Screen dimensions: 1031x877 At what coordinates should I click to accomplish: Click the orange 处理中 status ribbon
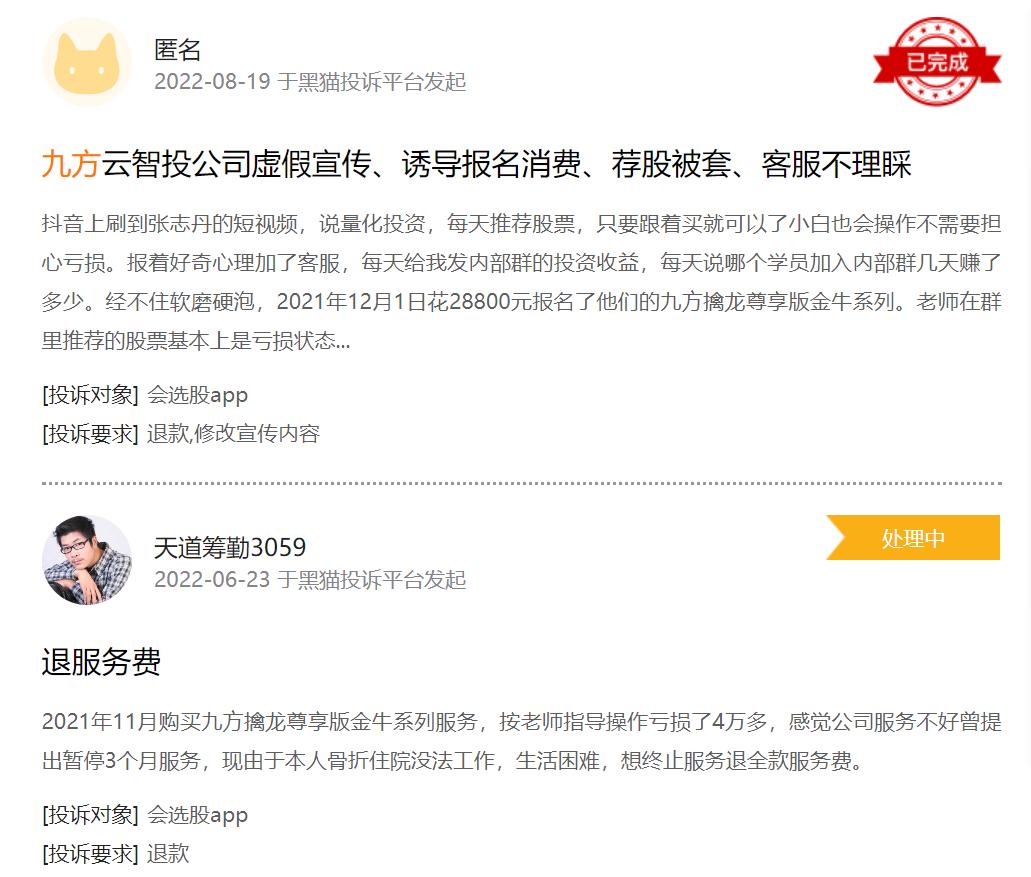click(x=913, y=538)
